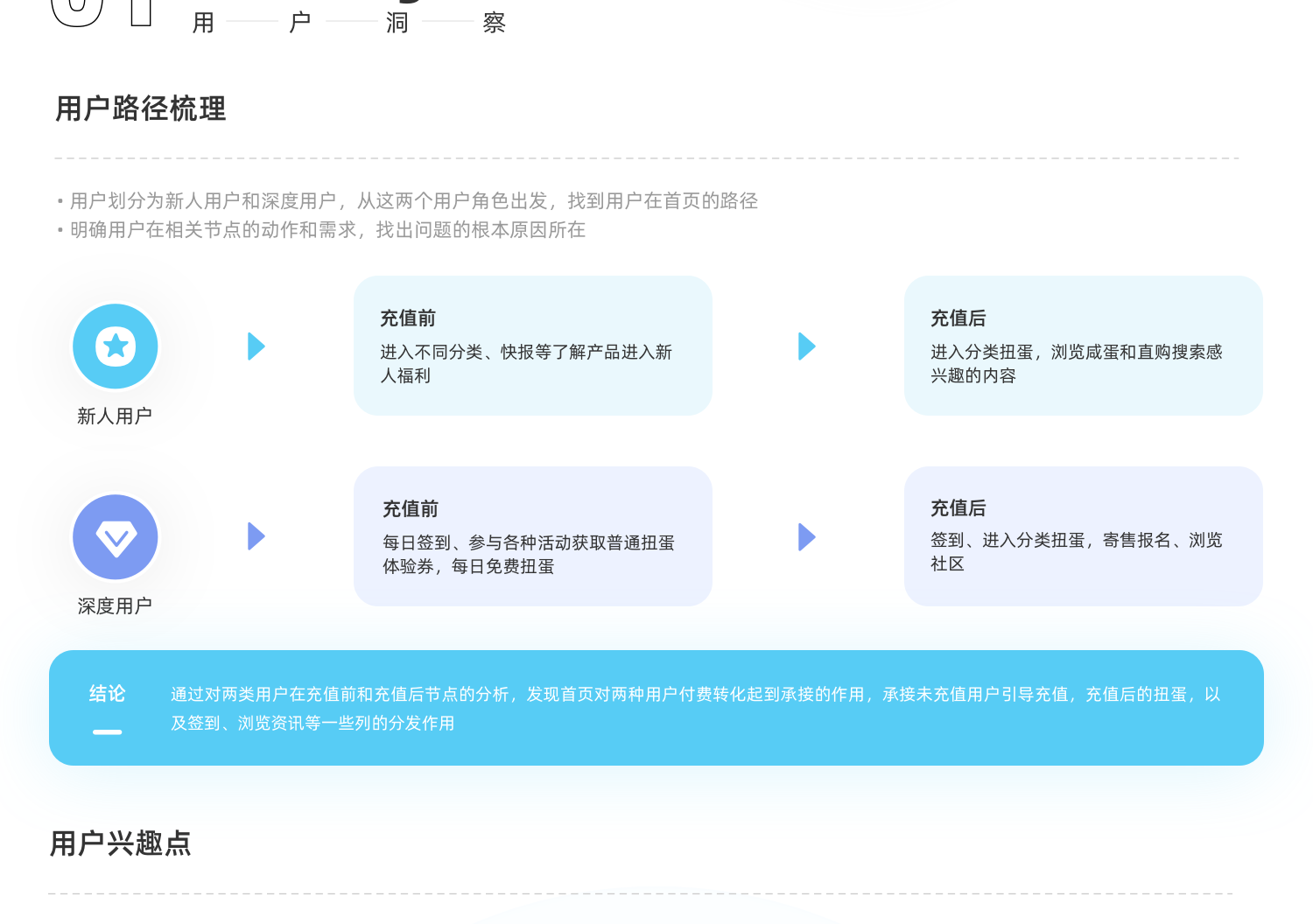The width and height of the screenshot is (1313, 924).
Task: Click the 深度用户 diamond icon
Action: pos(116,537)
